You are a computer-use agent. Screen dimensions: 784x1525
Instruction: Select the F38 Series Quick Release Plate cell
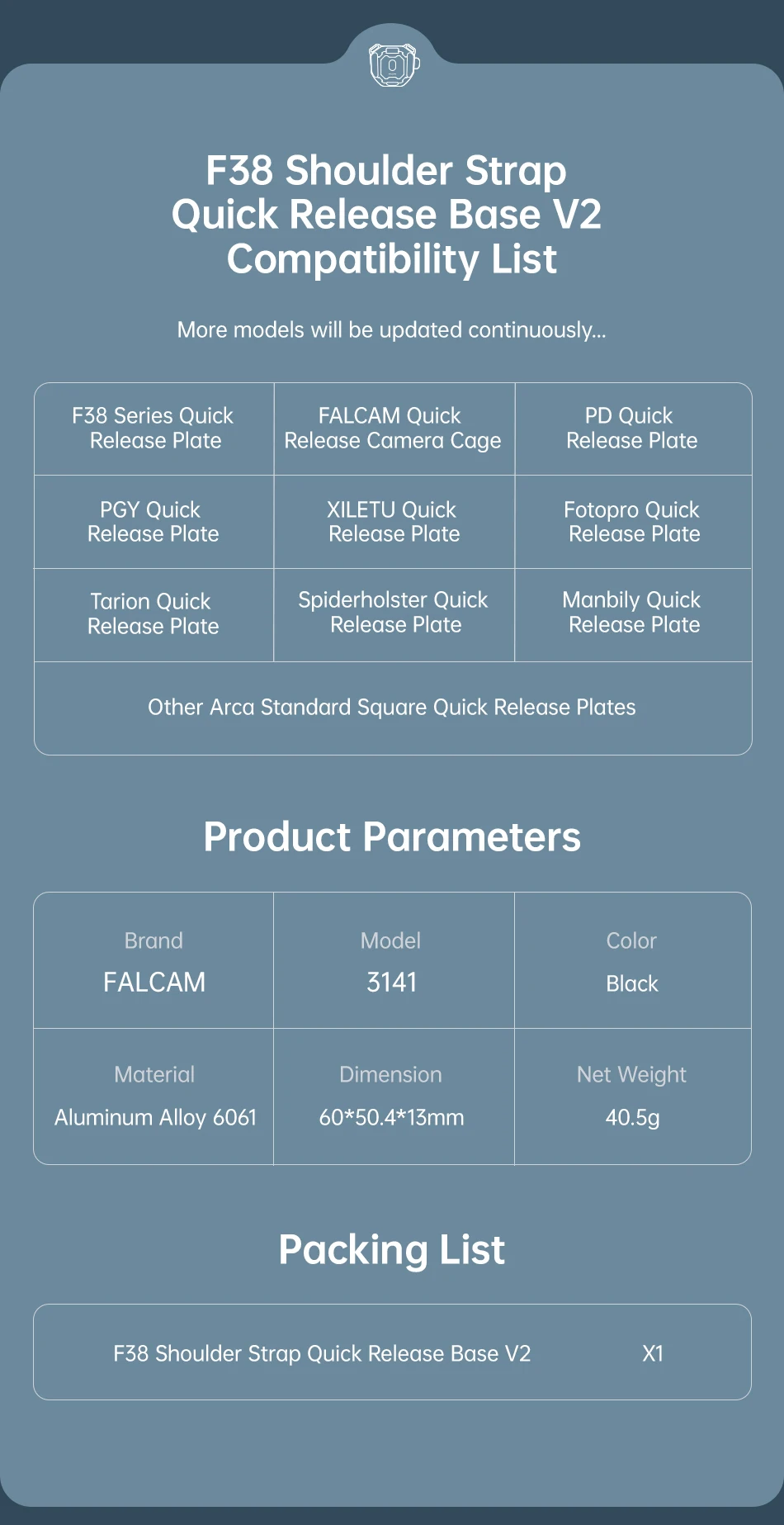coord(154,429)
